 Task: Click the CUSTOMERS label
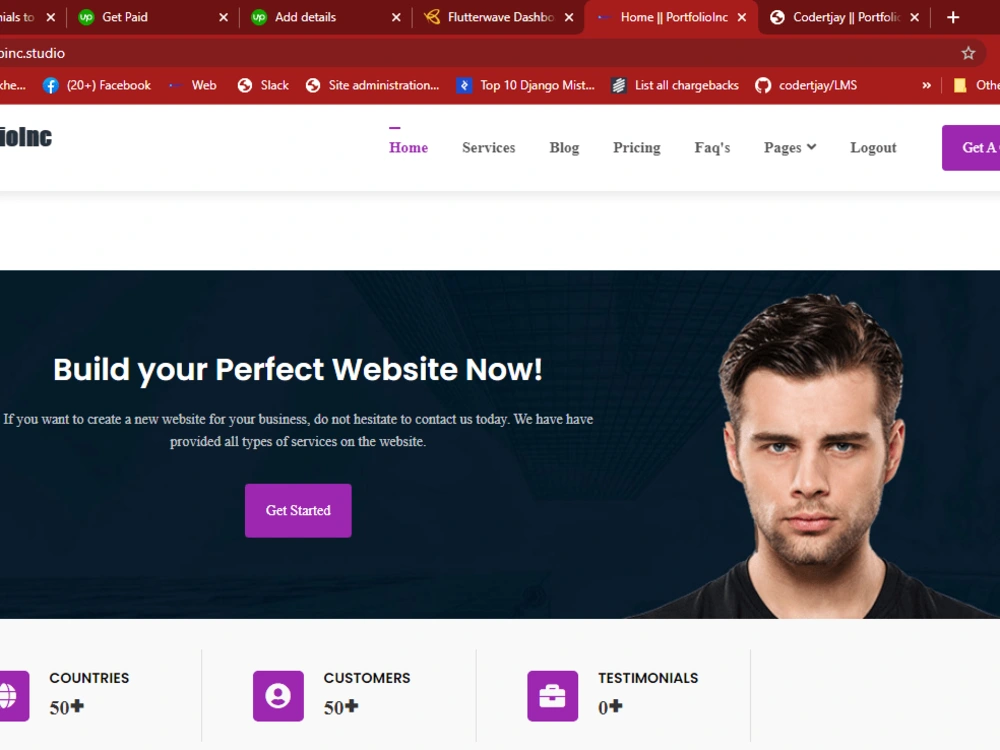coord(367,678)
